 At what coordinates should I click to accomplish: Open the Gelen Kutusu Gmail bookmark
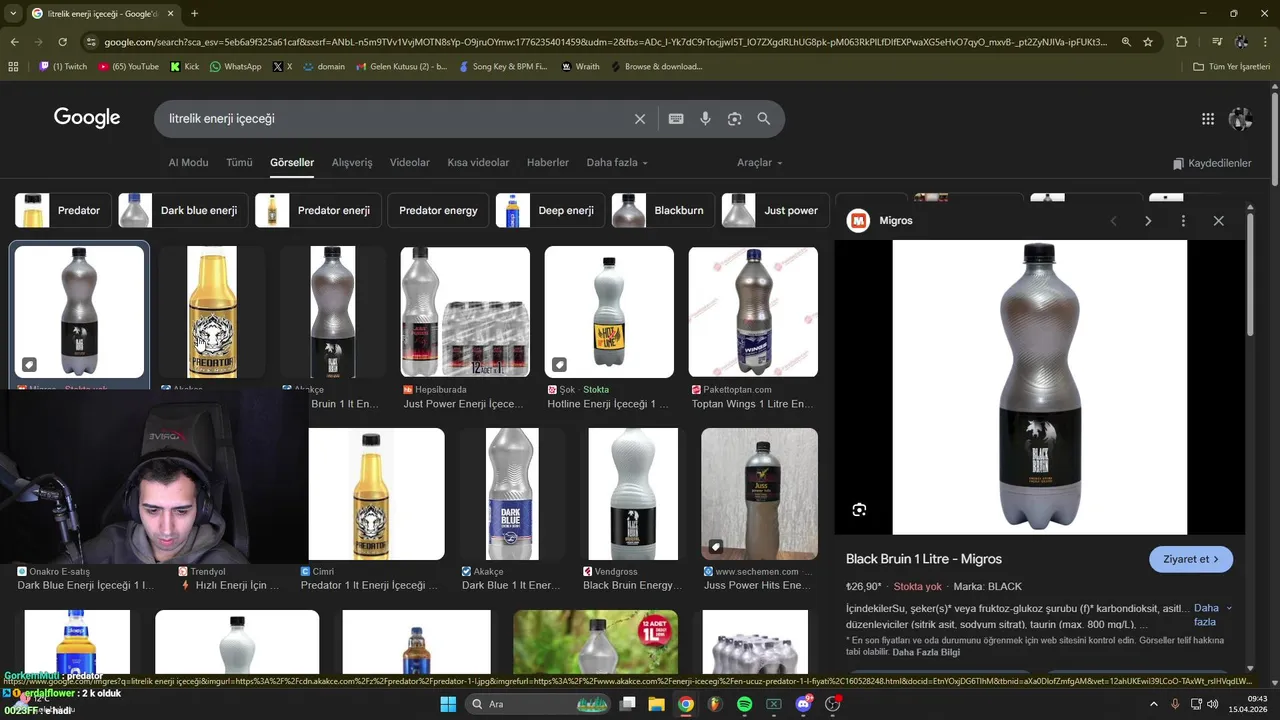tap(401, 67)
